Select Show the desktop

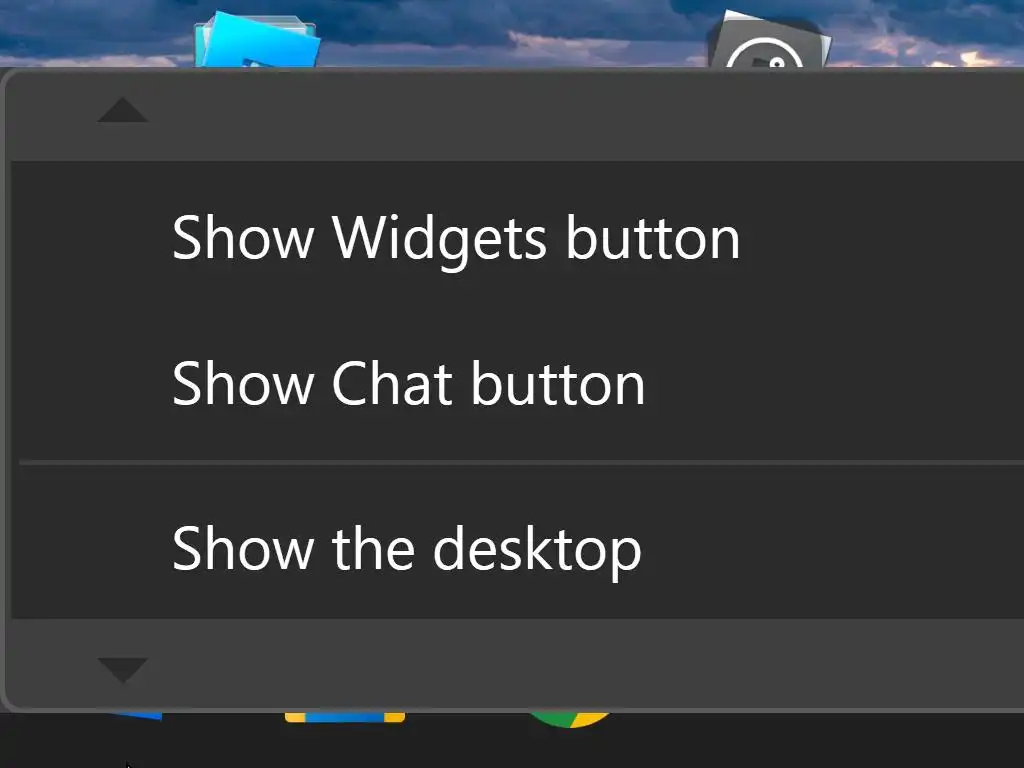517,542
